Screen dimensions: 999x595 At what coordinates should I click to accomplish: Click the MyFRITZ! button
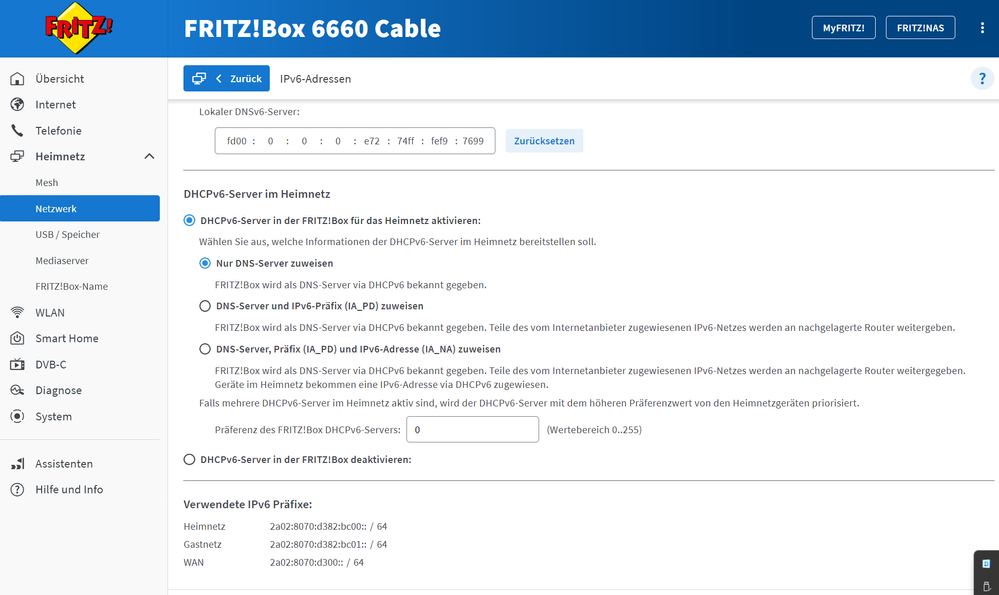(844, 27)
